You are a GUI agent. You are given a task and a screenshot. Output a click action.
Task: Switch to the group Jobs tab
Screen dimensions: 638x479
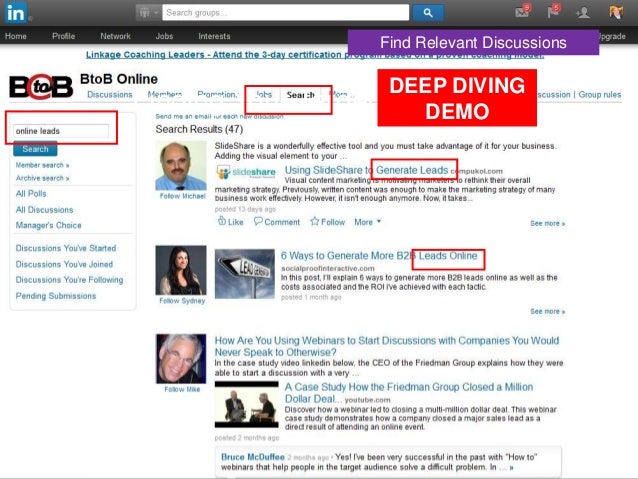pyautogui.click(x=264, y=94)
